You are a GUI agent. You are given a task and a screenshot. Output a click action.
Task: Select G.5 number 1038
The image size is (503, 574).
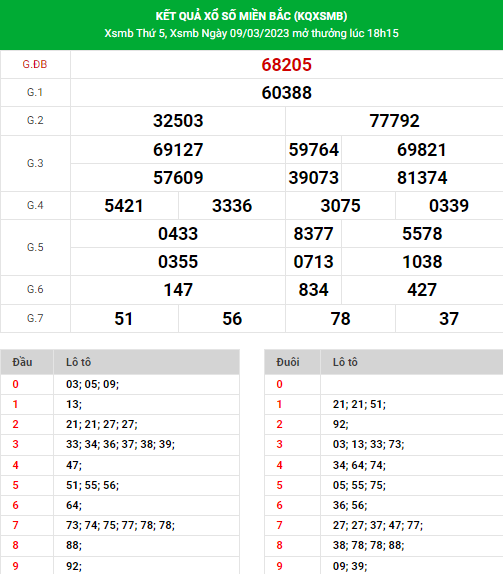[x=422, y=262]
